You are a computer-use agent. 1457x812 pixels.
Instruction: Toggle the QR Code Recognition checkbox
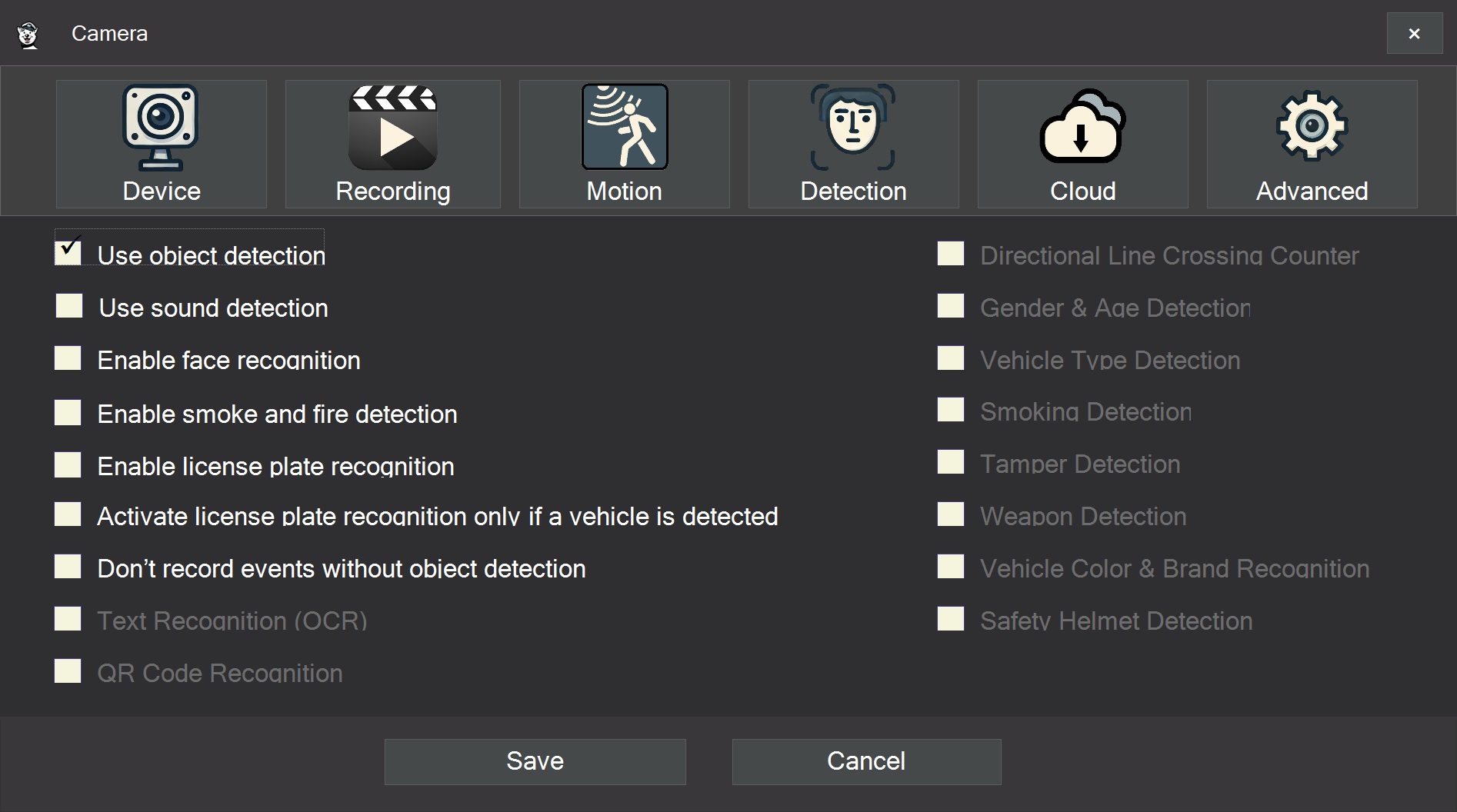(68, 671)
